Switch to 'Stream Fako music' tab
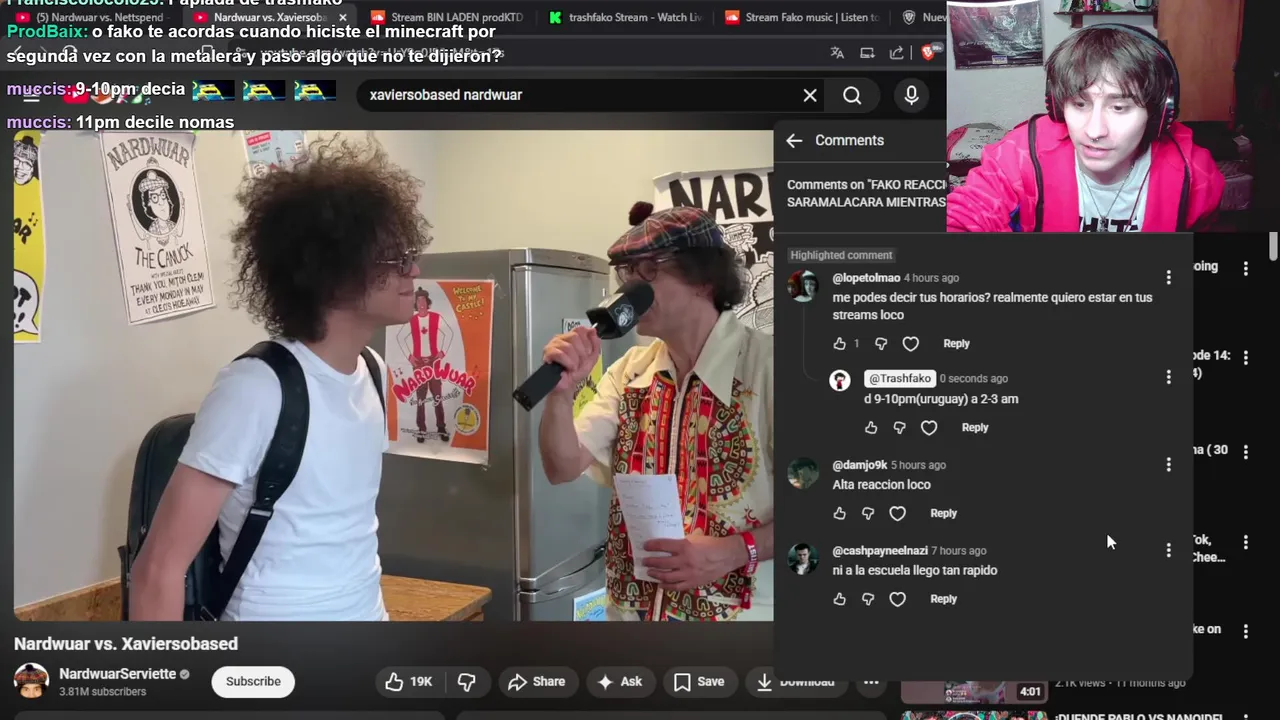The height and width of the screenshot is (720, 1280). click(802, 18)
